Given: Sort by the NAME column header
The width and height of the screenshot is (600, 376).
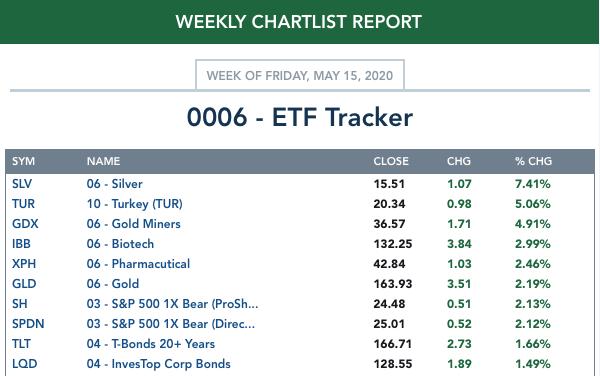Looking at the screenshot, I should (x=103, y=161).
